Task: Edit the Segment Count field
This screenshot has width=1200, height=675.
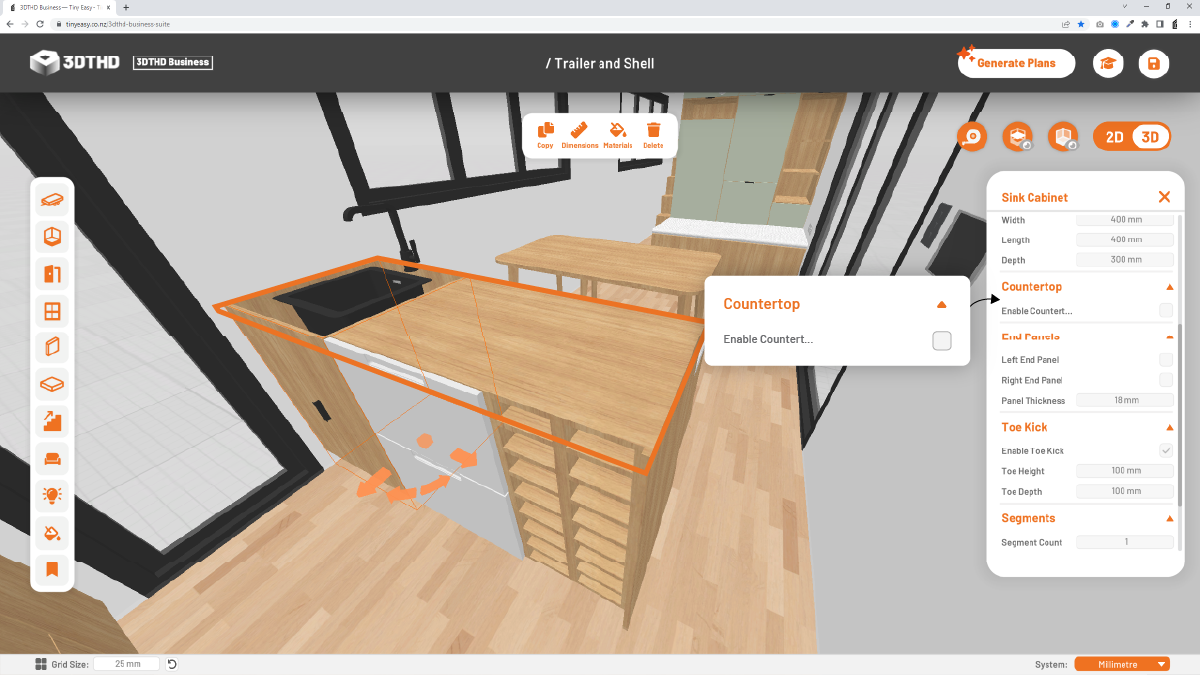Action: coord(1125,542)
